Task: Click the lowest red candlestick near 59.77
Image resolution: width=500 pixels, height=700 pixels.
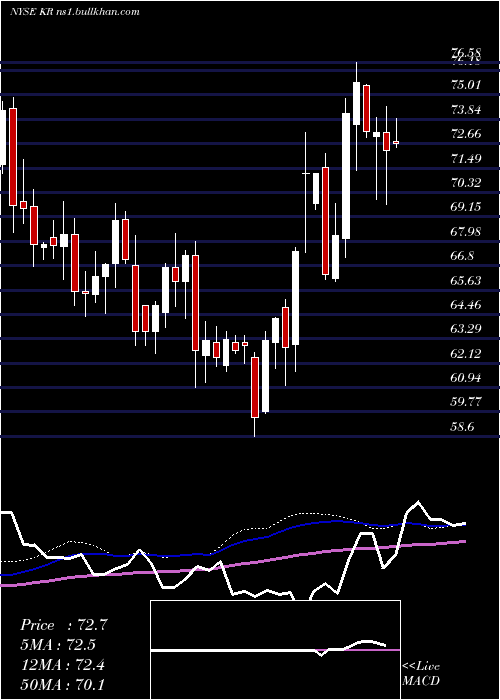Action: [255, 388]
